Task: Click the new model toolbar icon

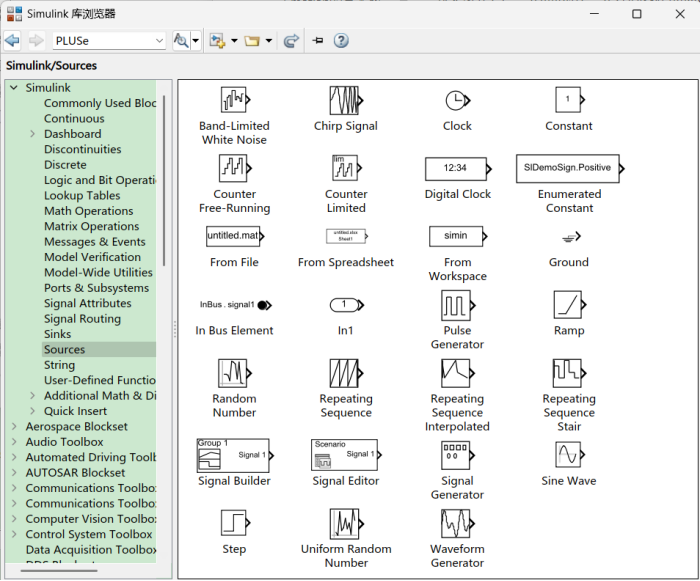Action: [x=218, y=41]
